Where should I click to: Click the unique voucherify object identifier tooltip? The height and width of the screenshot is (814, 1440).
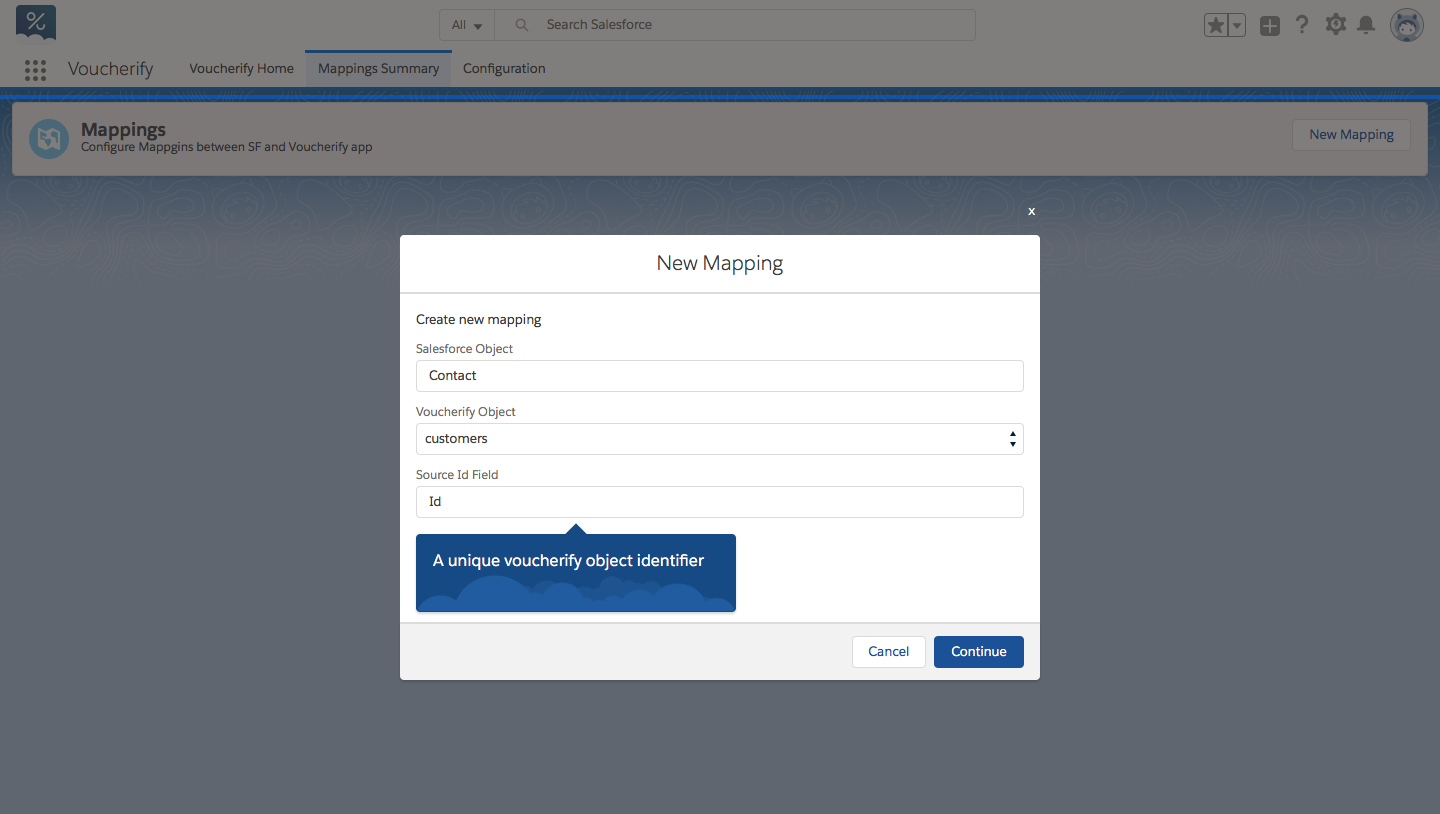click(576, 572)
